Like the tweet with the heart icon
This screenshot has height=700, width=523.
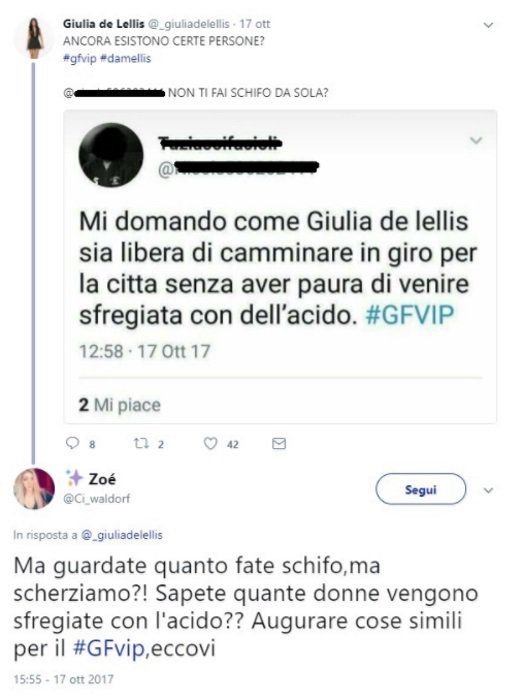(x=210, y=443)
